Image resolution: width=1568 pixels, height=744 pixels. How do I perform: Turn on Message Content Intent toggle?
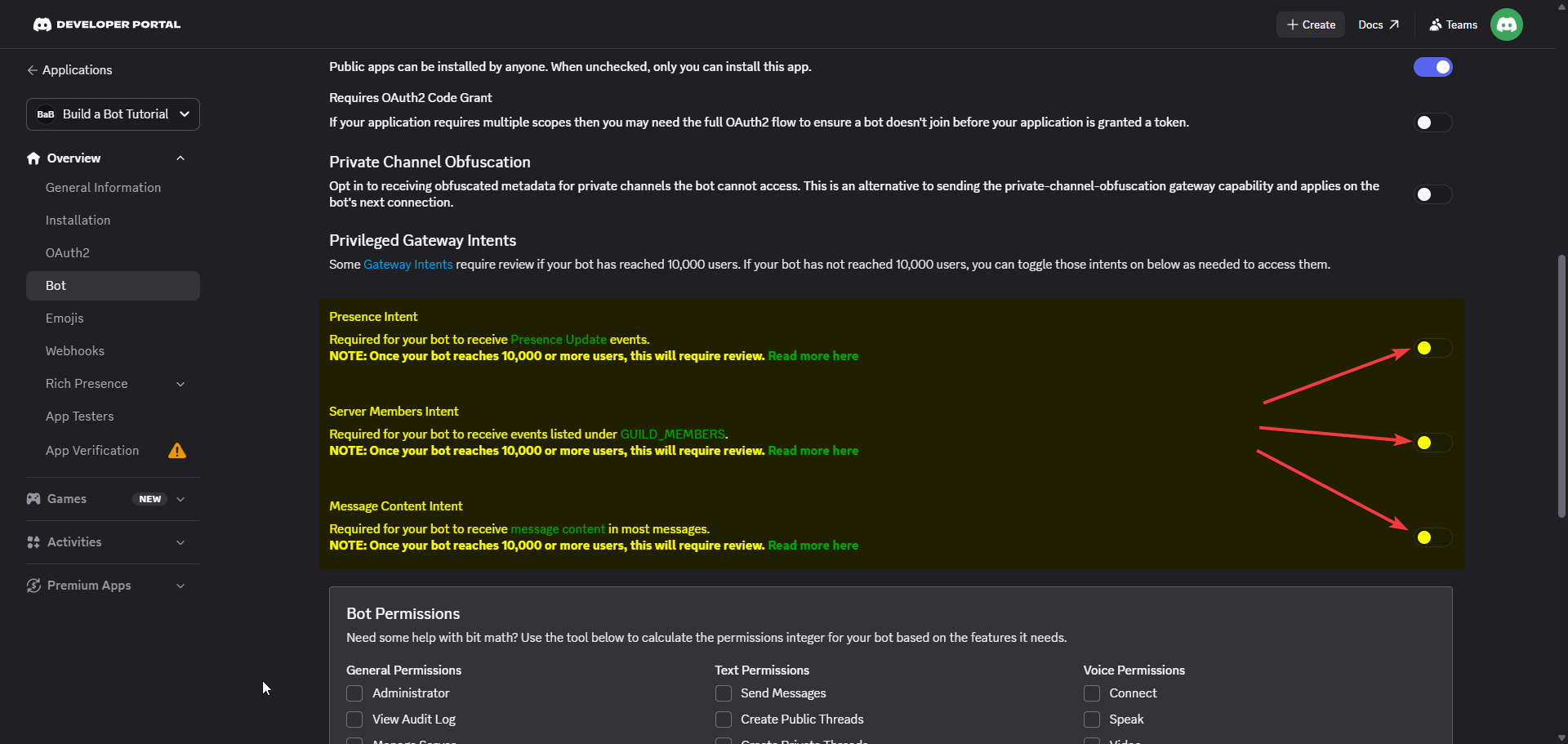[1432, 537]
